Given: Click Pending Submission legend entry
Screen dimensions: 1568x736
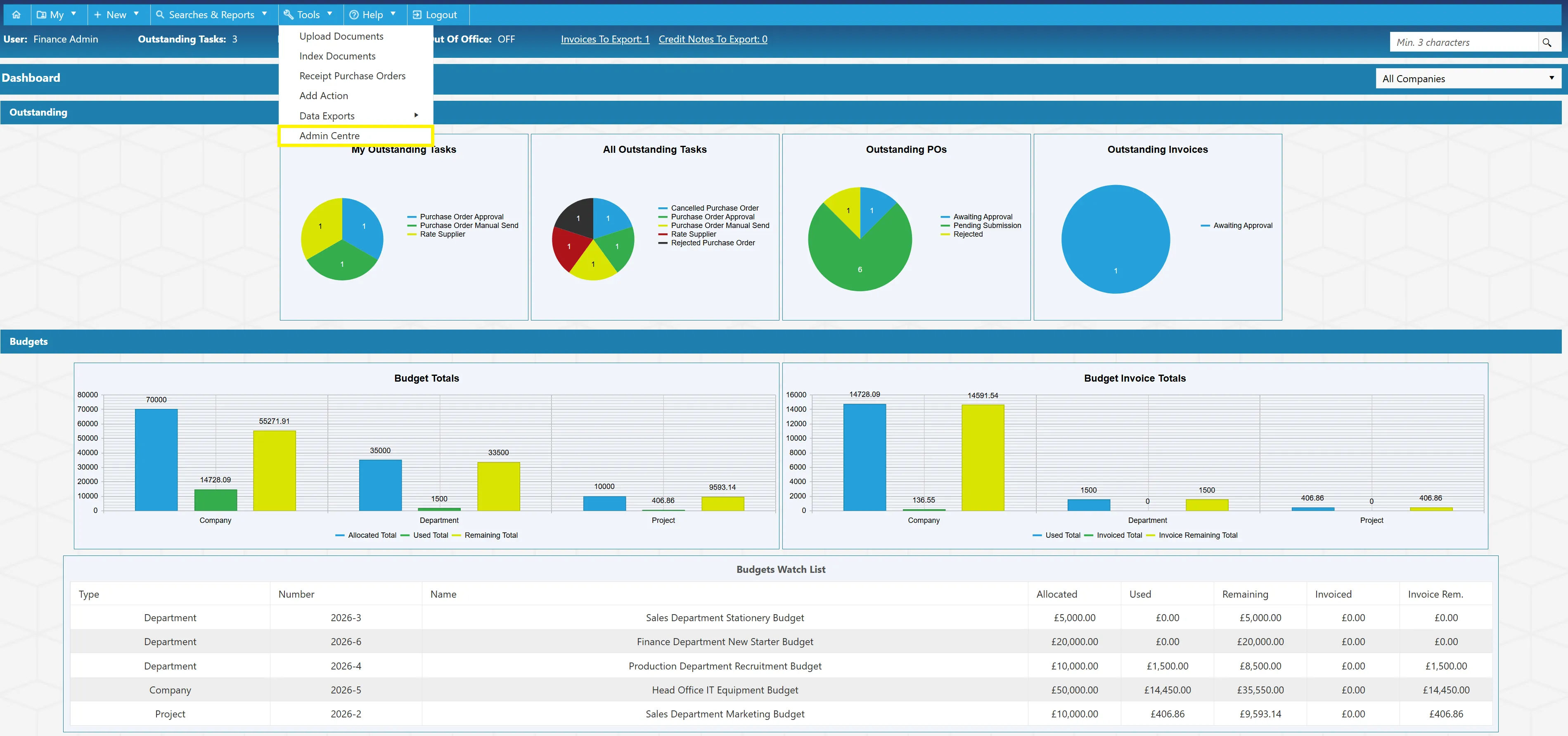Looking at the screenshot, I should pos(981,226).
